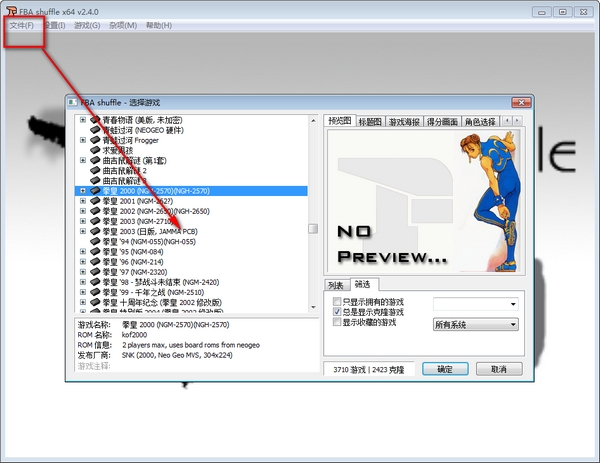Click the chip icon of 拳皇 2003 (NGM-2710)

click(95, 221)
